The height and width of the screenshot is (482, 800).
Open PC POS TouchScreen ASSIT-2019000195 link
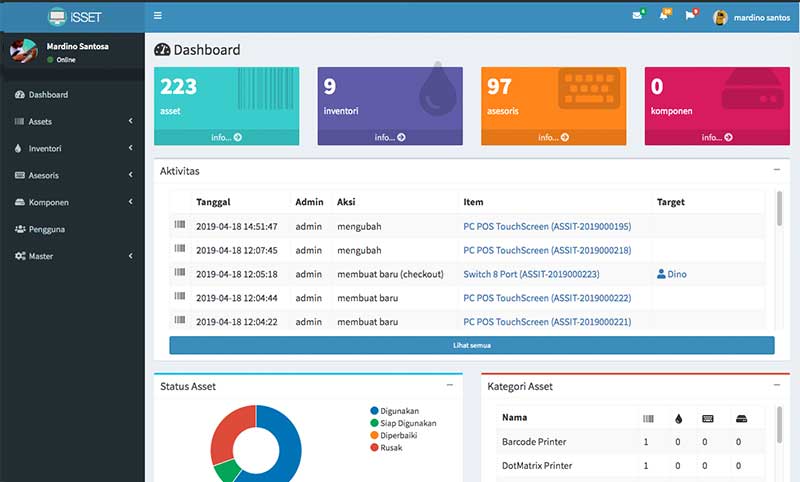click(547, 226)
